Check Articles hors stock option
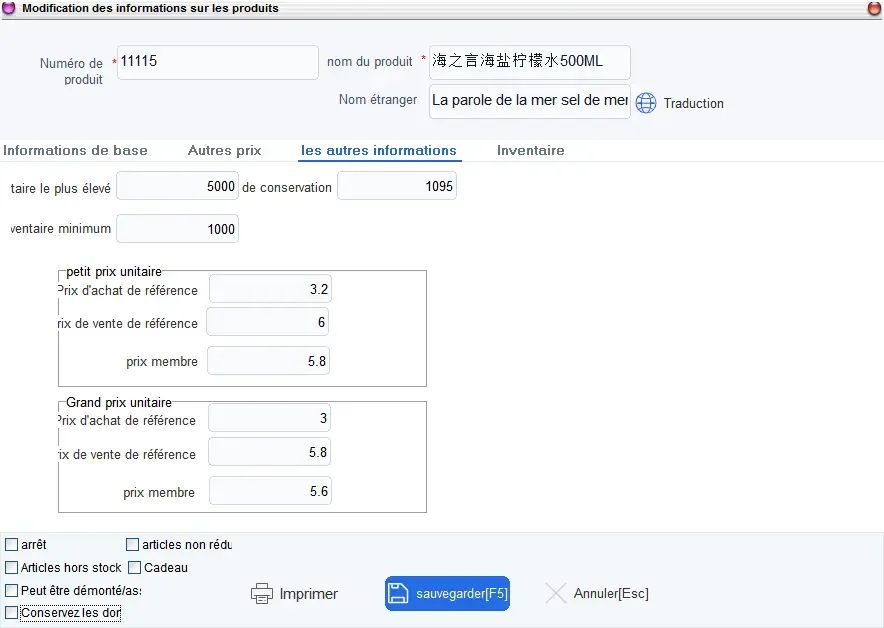884x628 pixels. click(11, 567)
